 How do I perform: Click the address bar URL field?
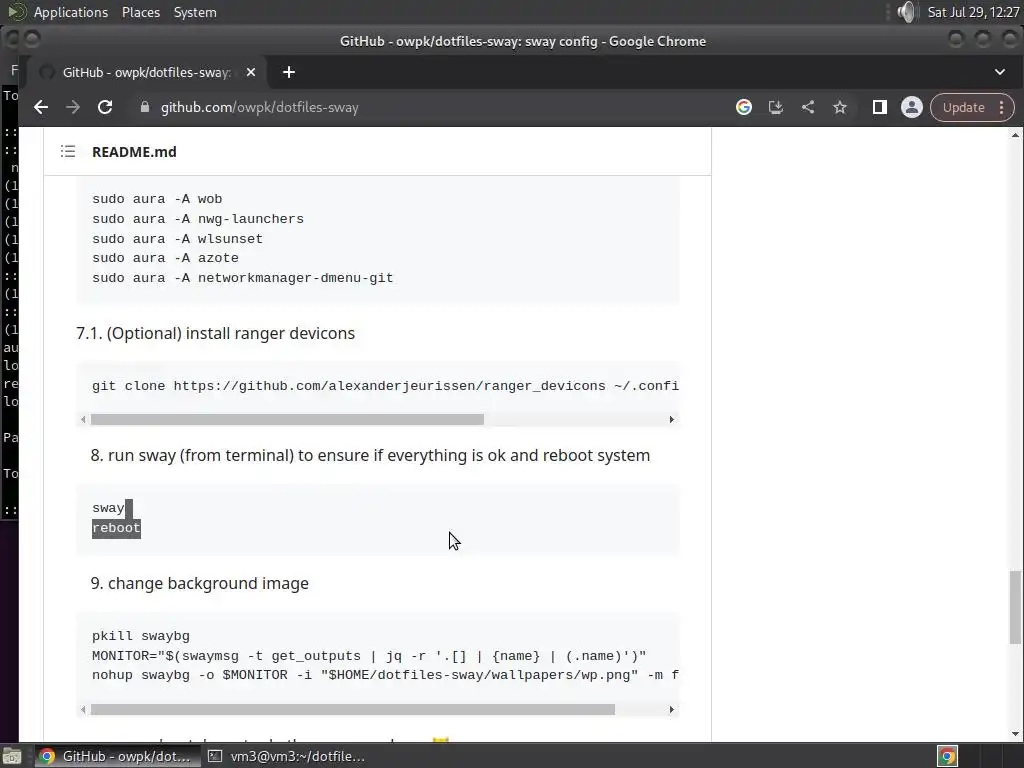260,107
